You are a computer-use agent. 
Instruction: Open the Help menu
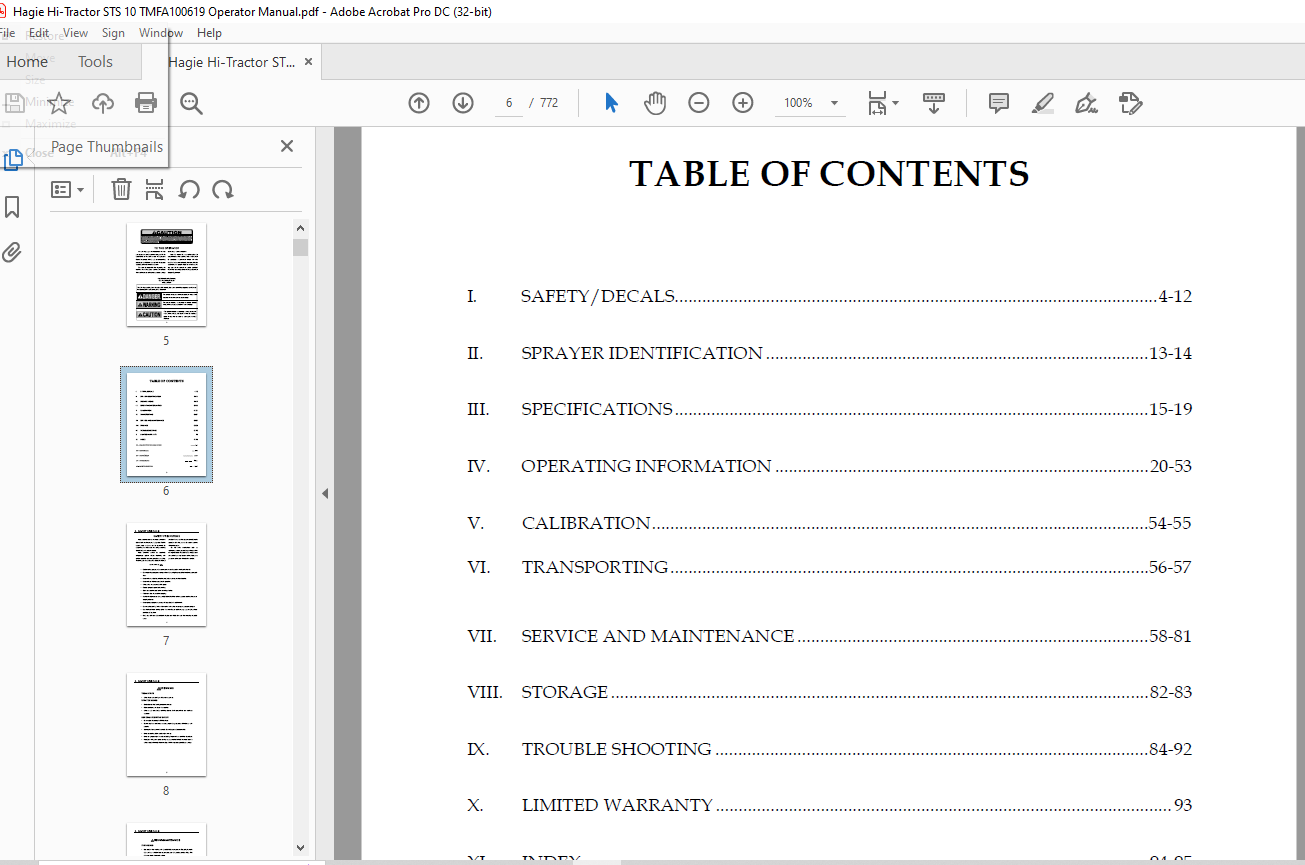click(209, 33)
